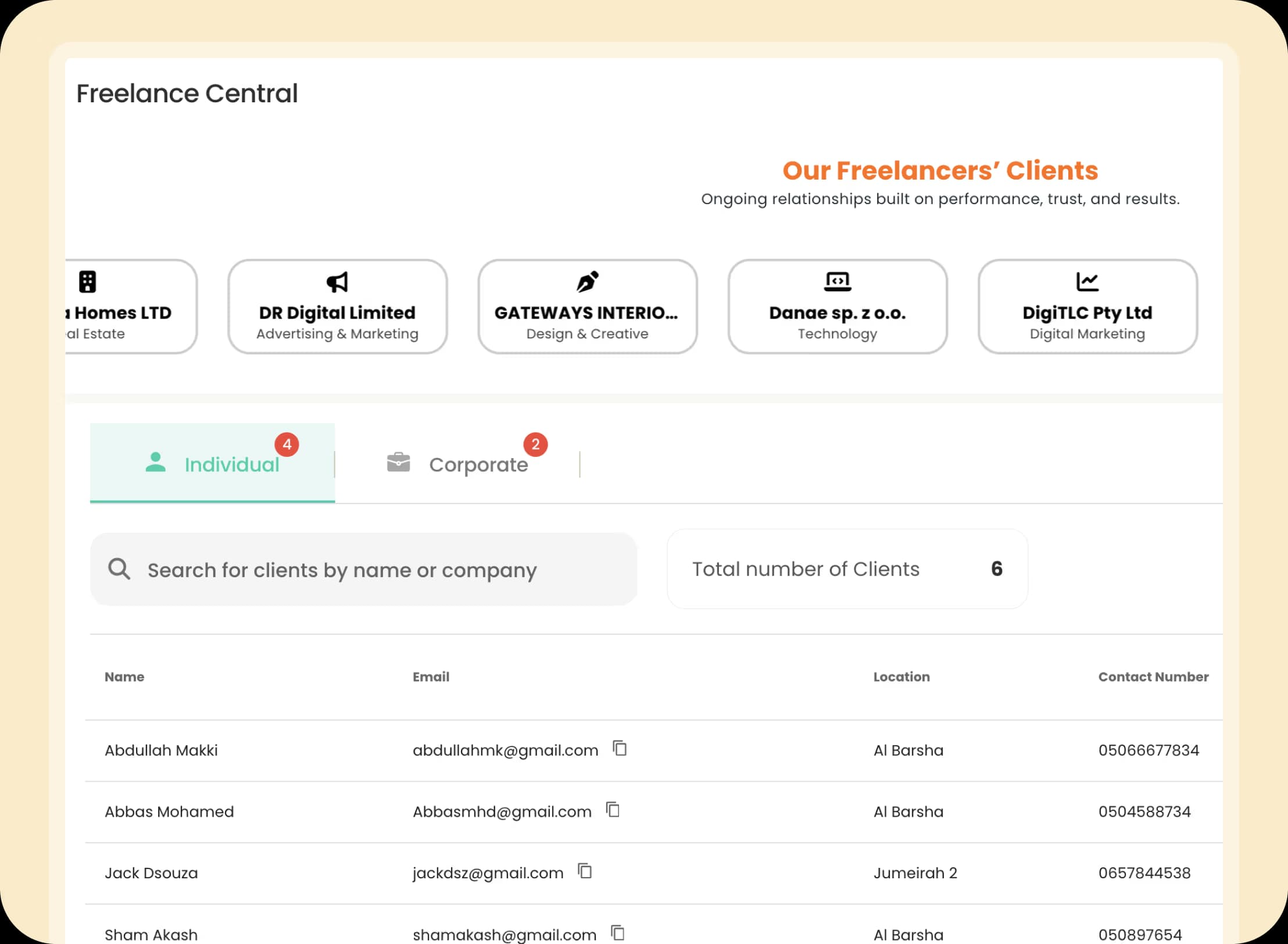This screenshot has height=944, width=1288.
Task: Click the megaphone icon for DR Digital Limited
Action: pos(337,283)
